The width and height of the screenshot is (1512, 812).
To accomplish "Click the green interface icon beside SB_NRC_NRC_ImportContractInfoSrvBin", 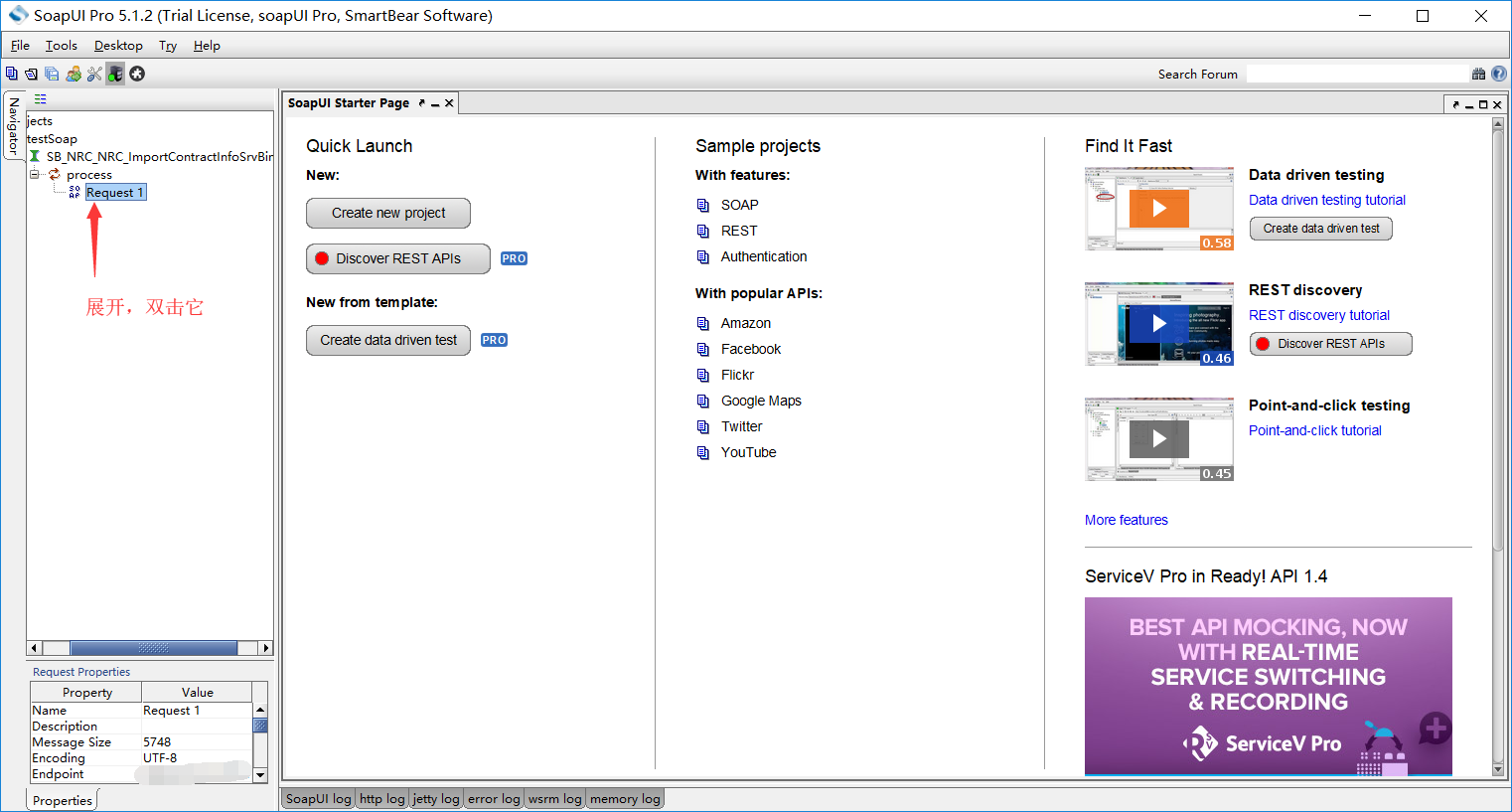I will coord(35,157).
